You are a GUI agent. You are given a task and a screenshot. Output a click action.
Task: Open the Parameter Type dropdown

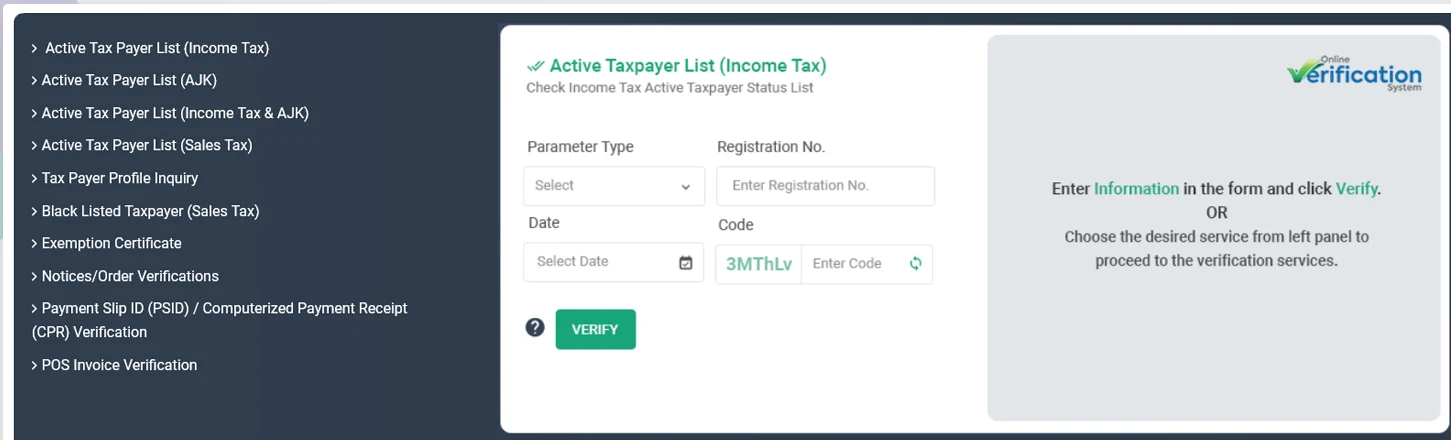(x=614, y=186)
